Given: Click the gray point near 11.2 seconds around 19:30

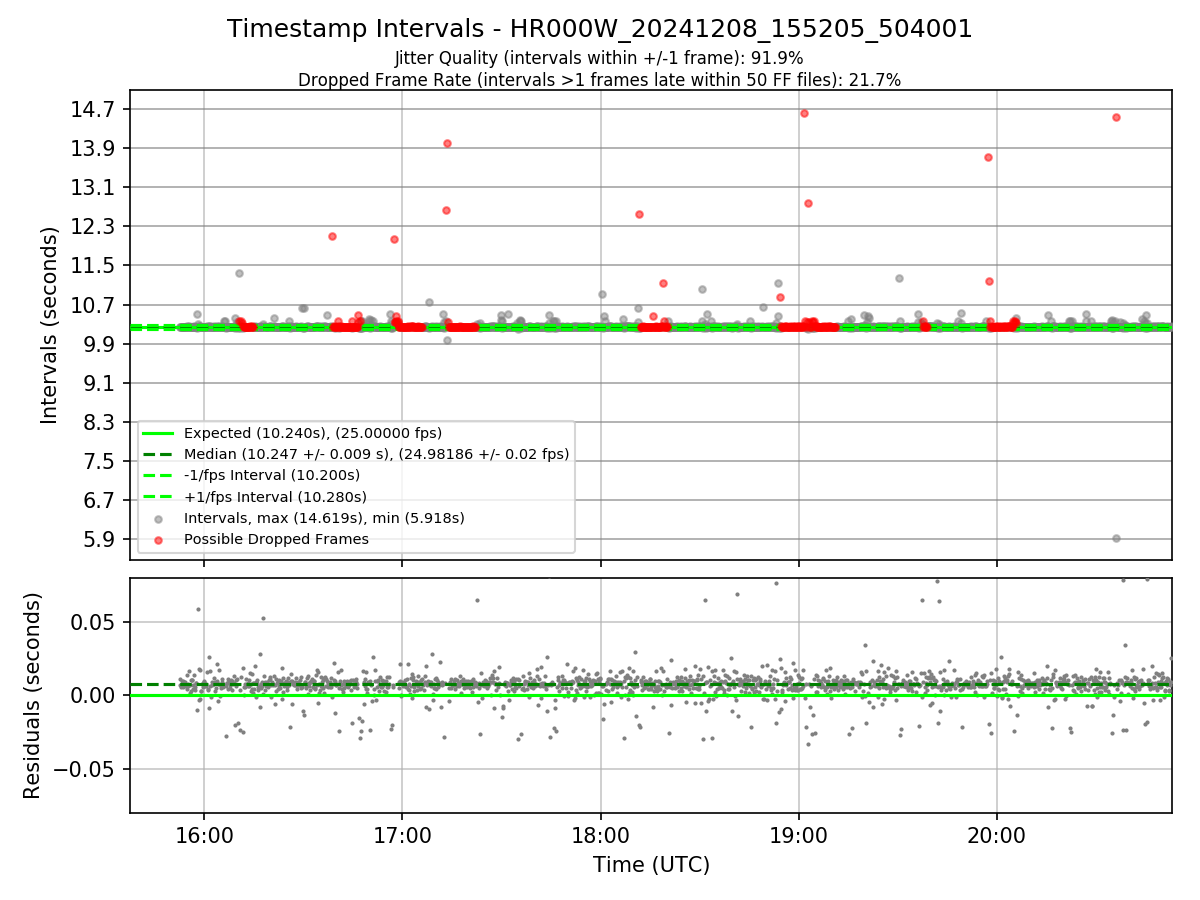Looking at the screenshot, I should tap(899, 278).
